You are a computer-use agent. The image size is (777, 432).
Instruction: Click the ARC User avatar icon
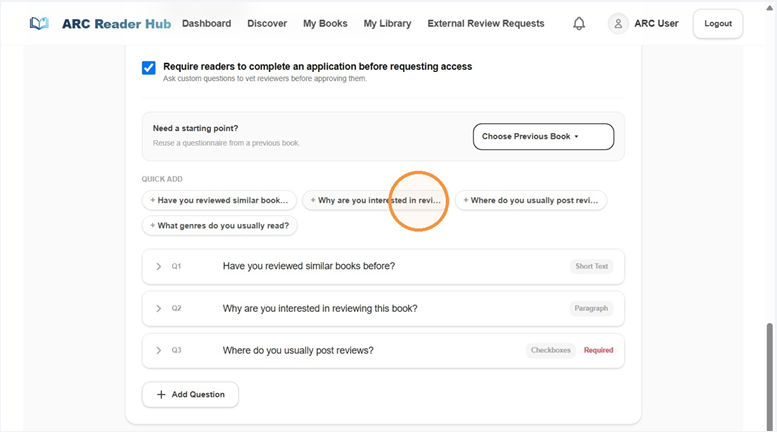point(618,23)
